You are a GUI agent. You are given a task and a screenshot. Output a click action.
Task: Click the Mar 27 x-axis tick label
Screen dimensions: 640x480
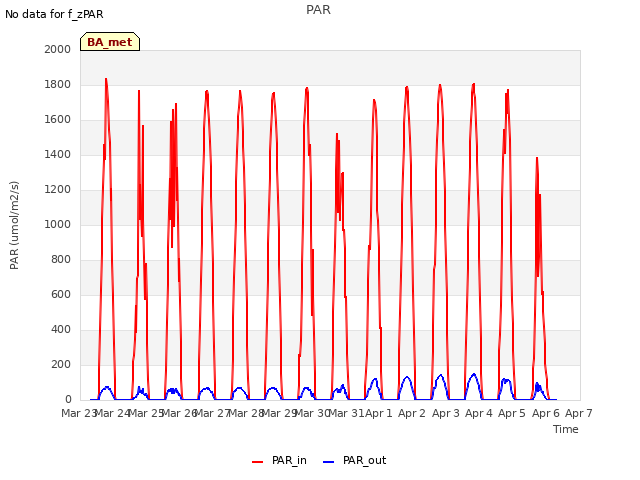click(x=211, y=413)
